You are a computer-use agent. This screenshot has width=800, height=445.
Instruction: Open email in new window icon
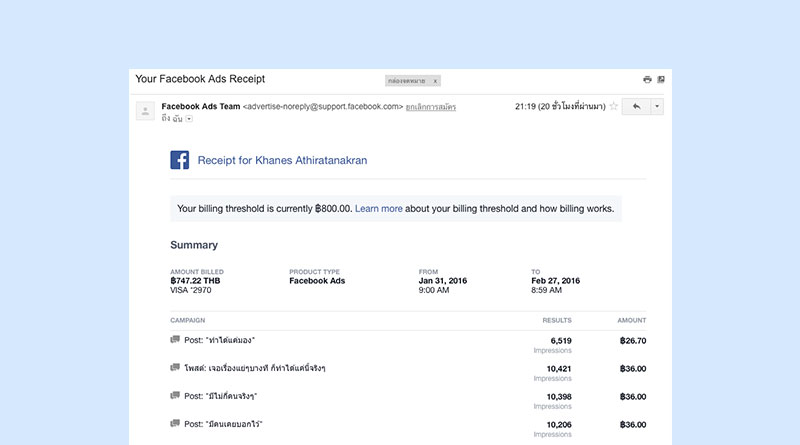coord(661,80)
